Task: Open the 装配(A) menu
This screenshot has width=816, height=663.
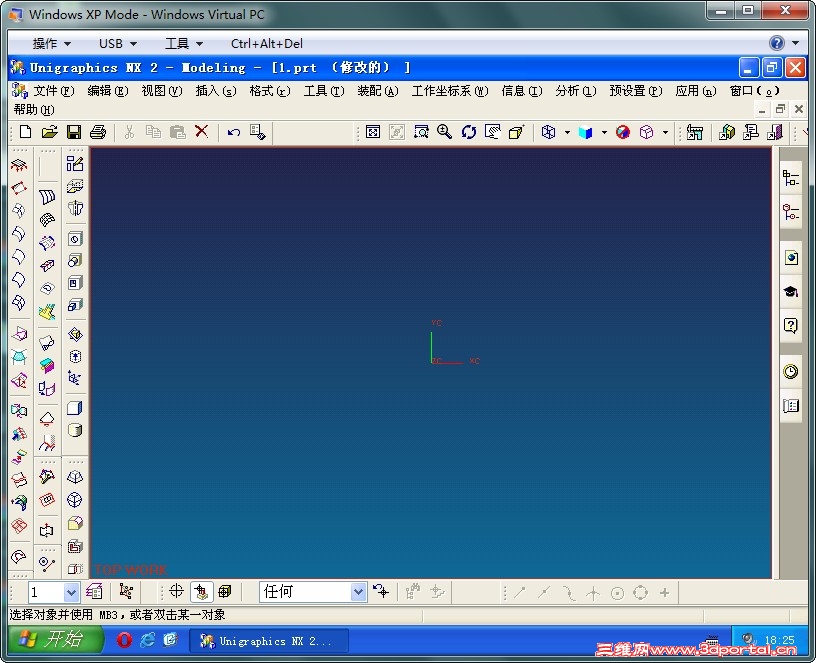Action: pyautogui.click(x=378, y=91)
